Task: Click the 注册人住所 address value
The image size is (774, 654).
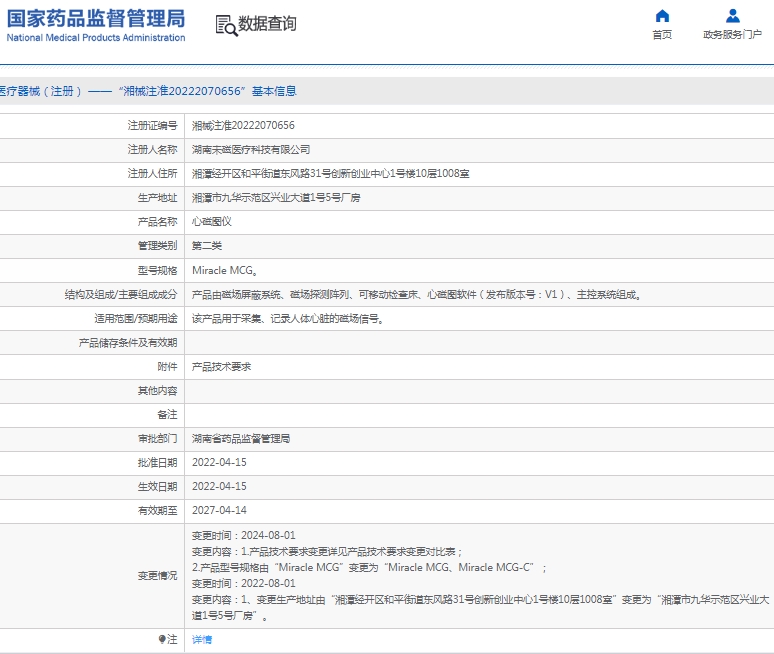Action: click(x=331, y=174)
